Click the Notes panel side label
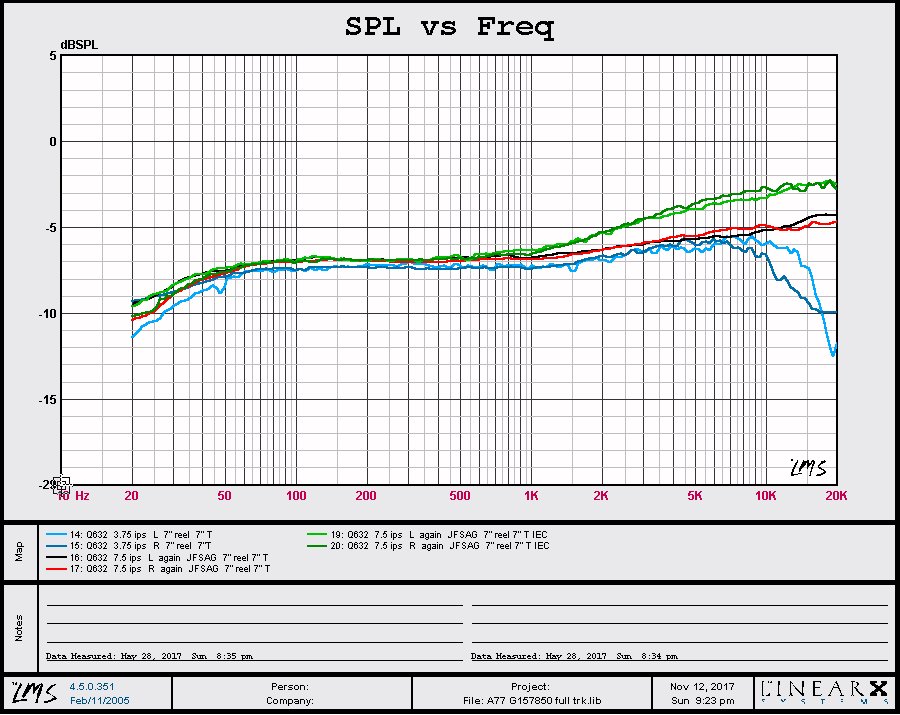900x715 pixels. click(18, 627)
